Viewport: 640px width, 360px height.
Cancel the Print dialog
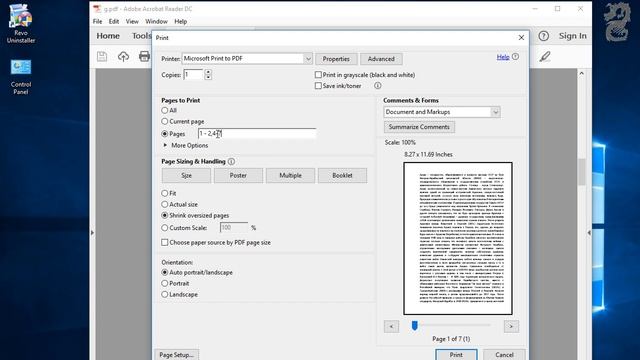click(504, 355)
